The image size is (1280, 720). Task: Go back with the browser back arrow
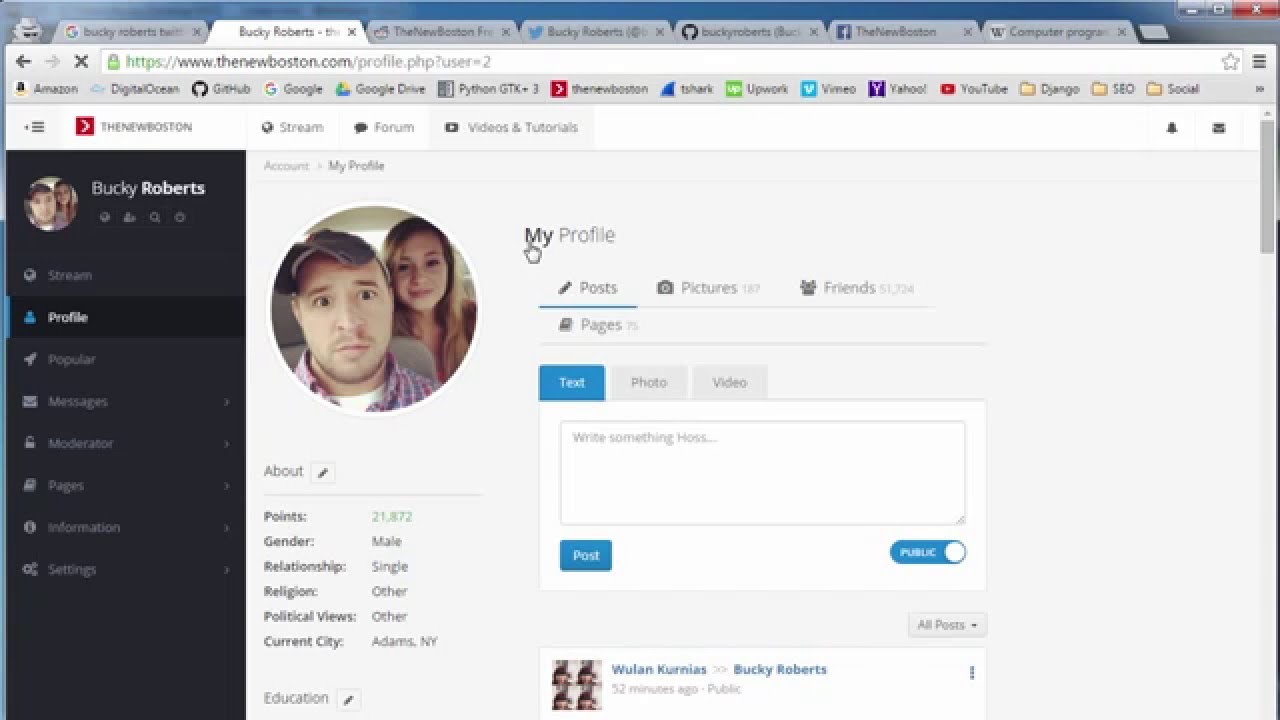[24, 61]
